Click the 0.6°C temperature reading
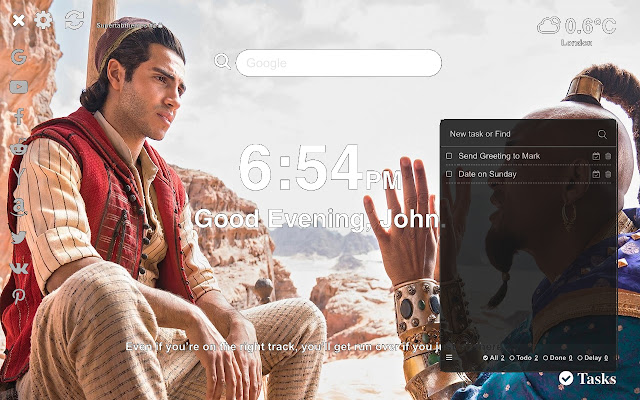 pos(591,26)
